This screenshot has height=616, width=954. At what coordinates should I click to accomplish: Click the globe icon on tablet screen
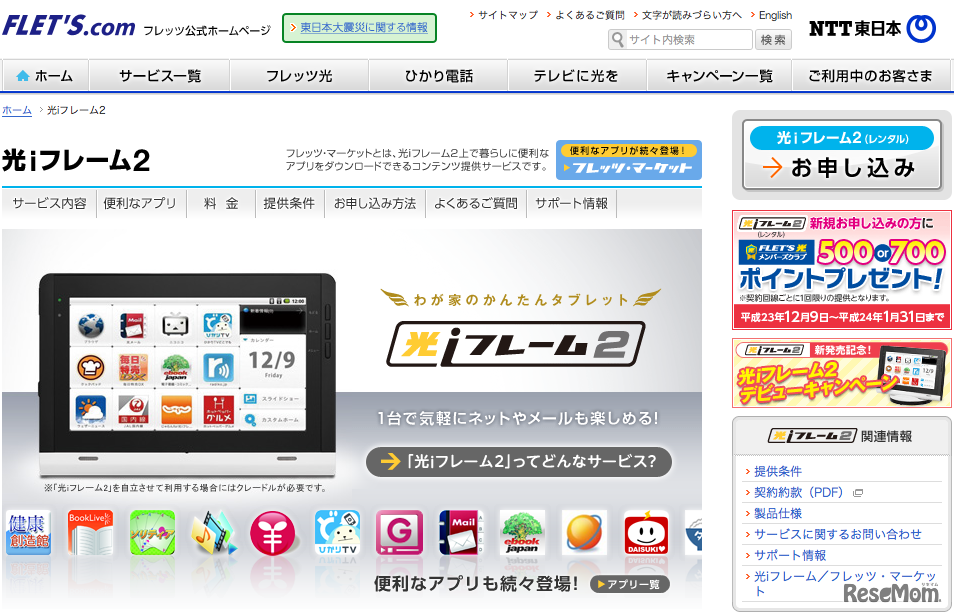tap(91, 326)
